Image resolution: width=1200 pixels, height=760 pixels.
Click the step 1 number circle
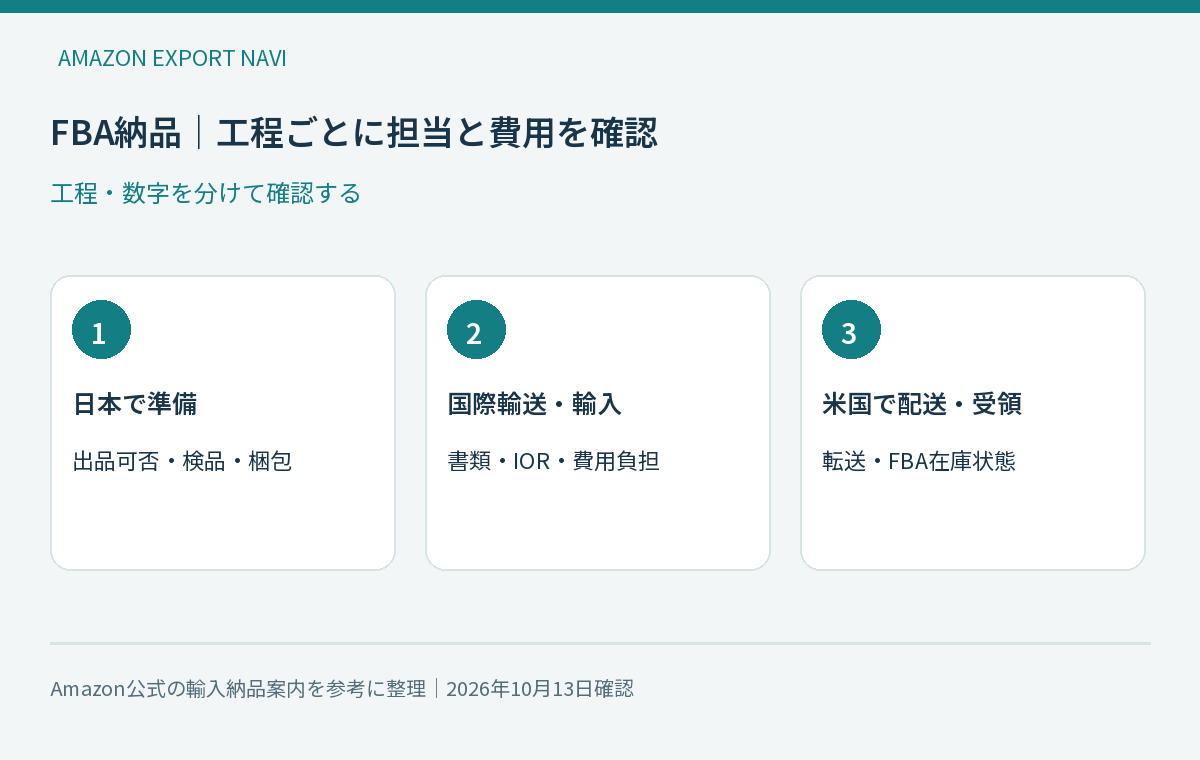[101, 330]
